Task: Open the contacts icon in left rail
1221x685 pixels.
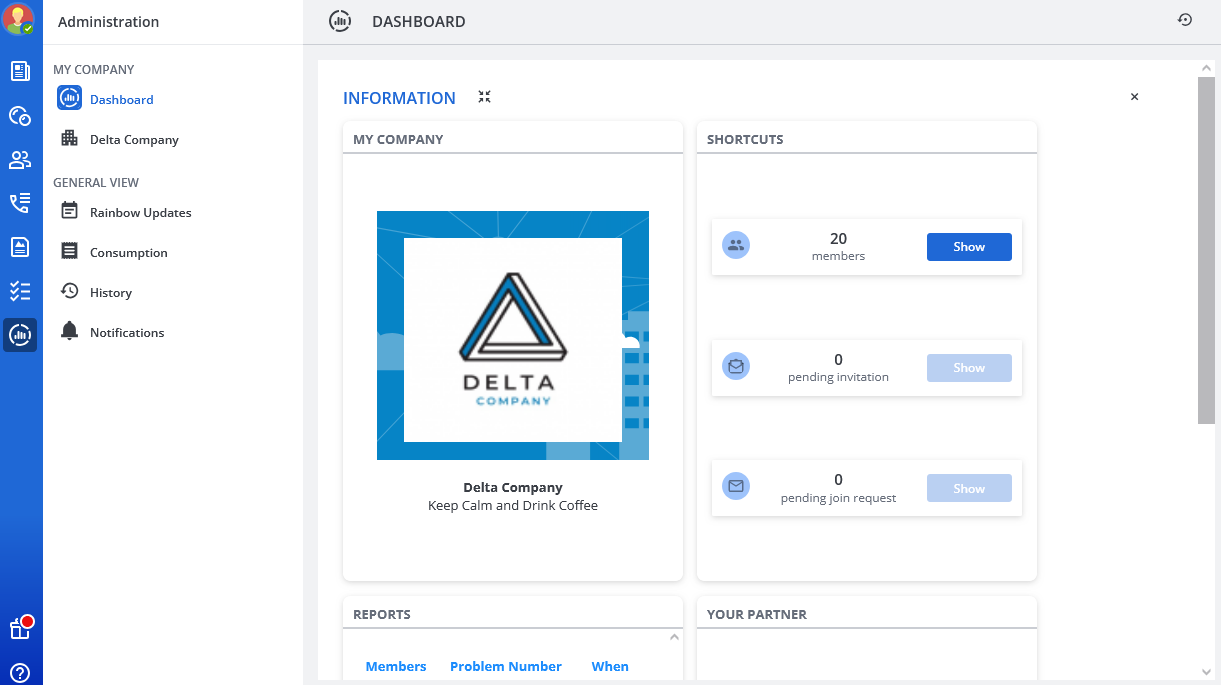Action: tap(20, 160)
